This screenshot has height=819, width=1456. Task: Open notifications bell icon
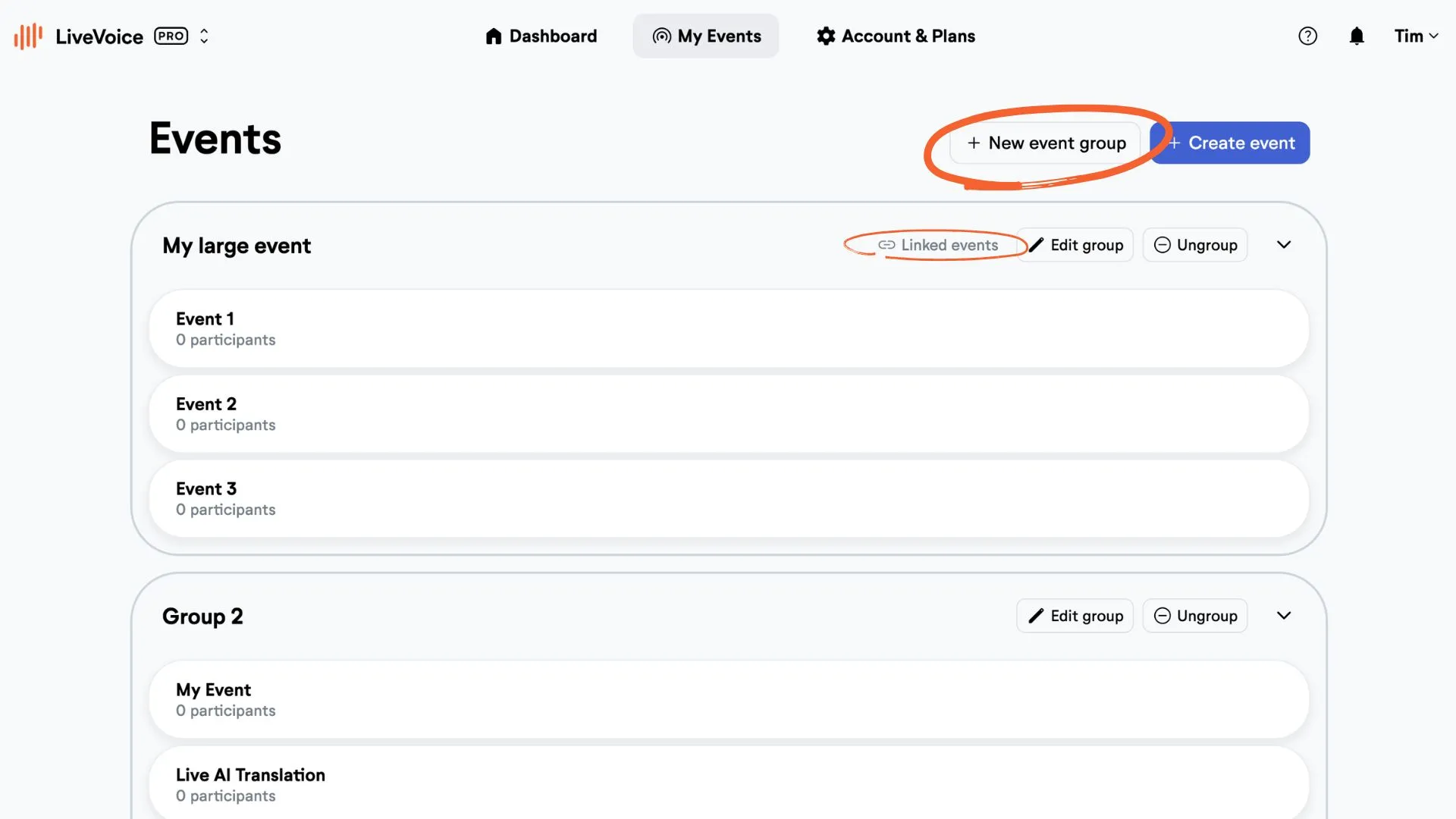[x=1357, y=36]
